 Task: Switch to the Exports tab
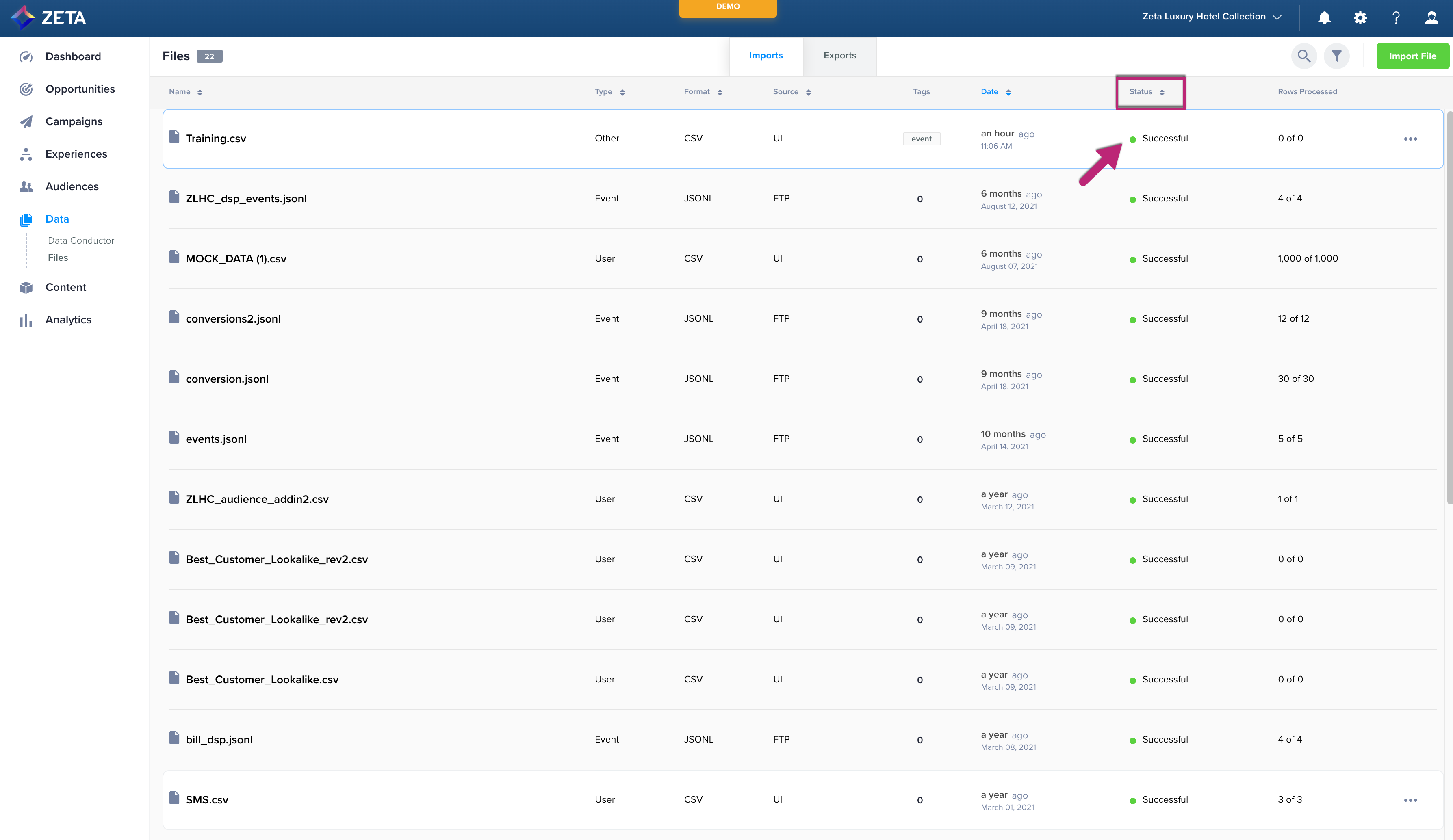(x=839, y=55)
